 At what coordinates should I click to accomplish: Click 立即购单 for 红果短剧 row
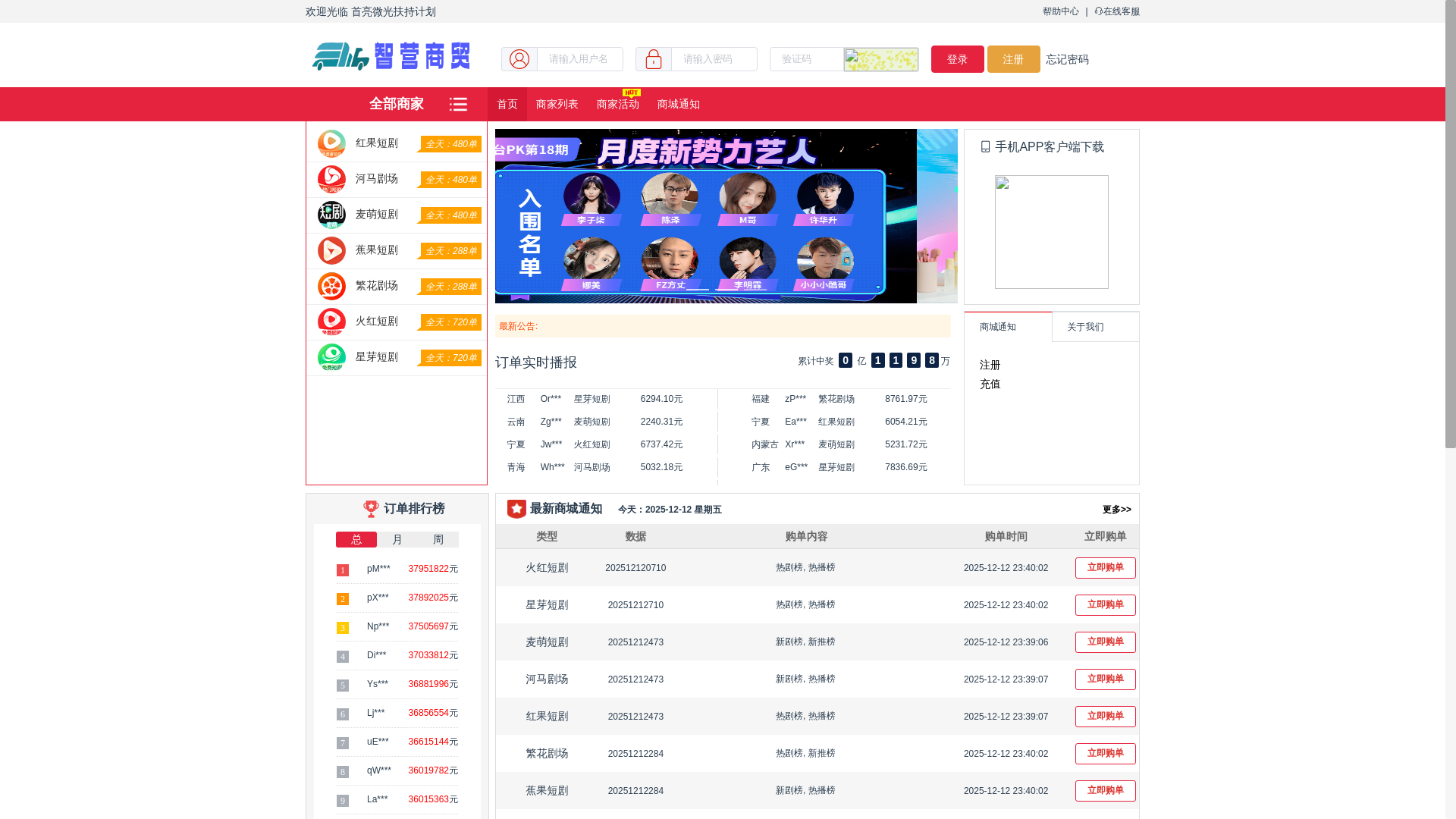click(1106, 717)
